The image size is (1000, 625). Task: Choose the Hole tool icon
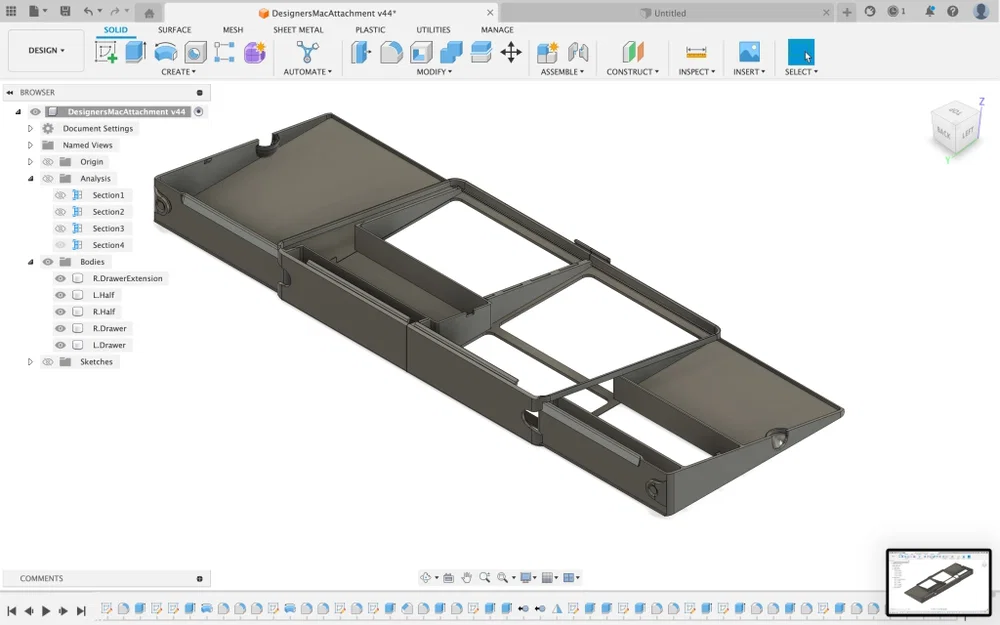pyautogui.click(x=195, y=52)
